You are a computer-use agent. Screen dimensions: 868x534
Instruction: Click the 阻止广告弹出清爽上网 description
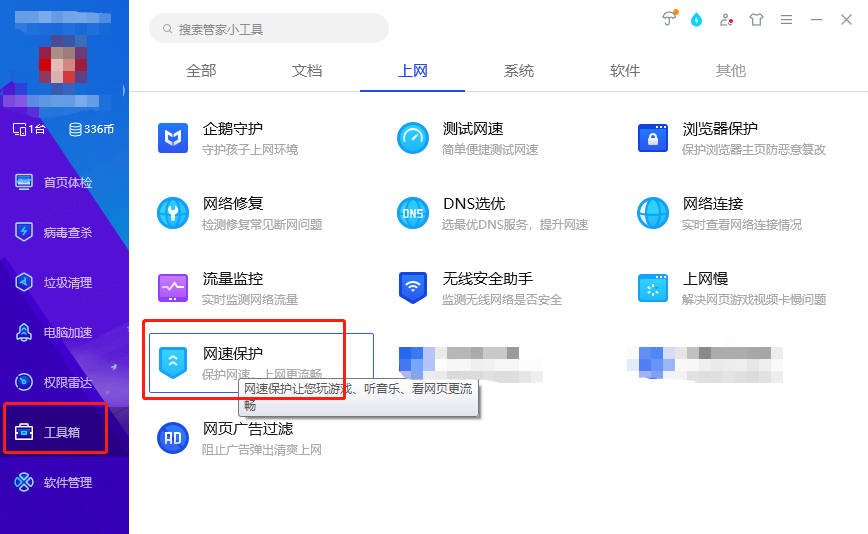(262, 449)
